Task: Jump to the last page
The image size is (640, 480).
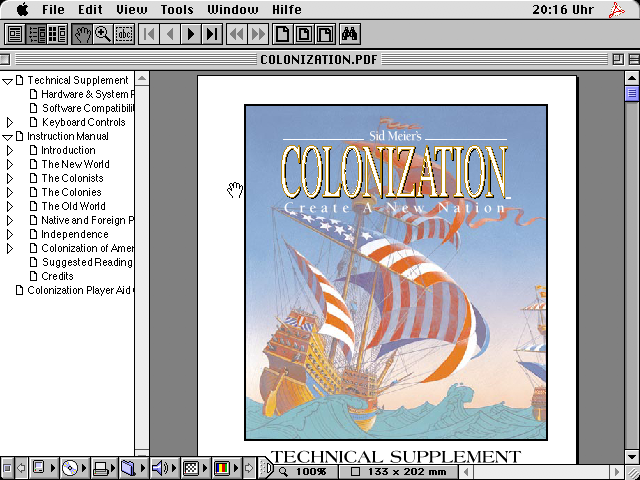Action: 212,34
